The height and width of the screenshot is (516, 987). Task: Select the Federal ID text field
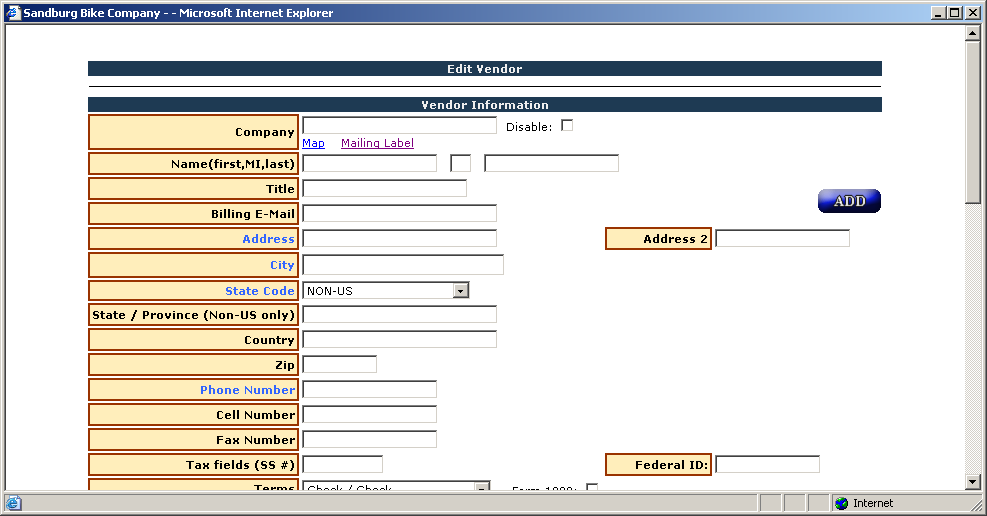[x=767, y=464]
